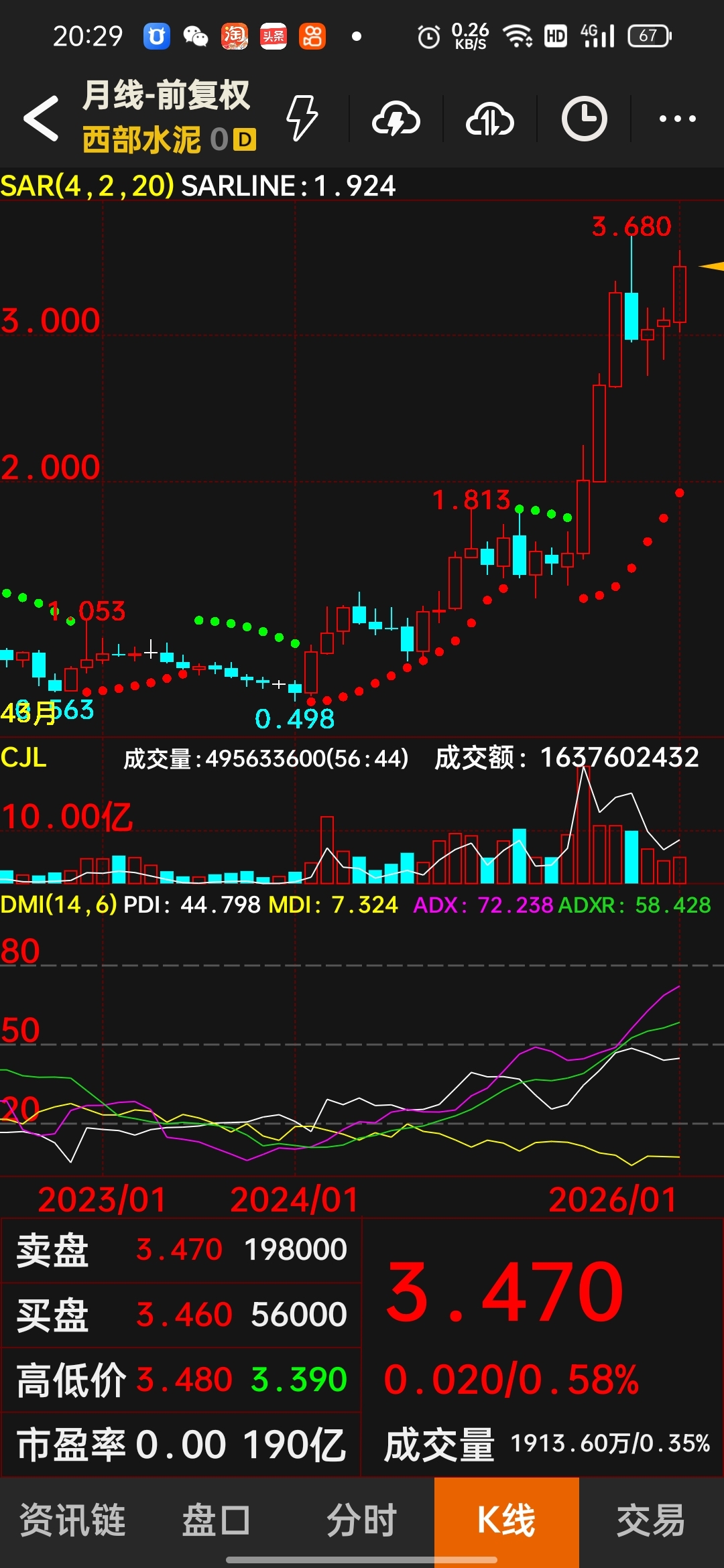Tap the cloud lightning sync icon
Viewport: 724px width, 1568px height.
click(x=396, y=119)
